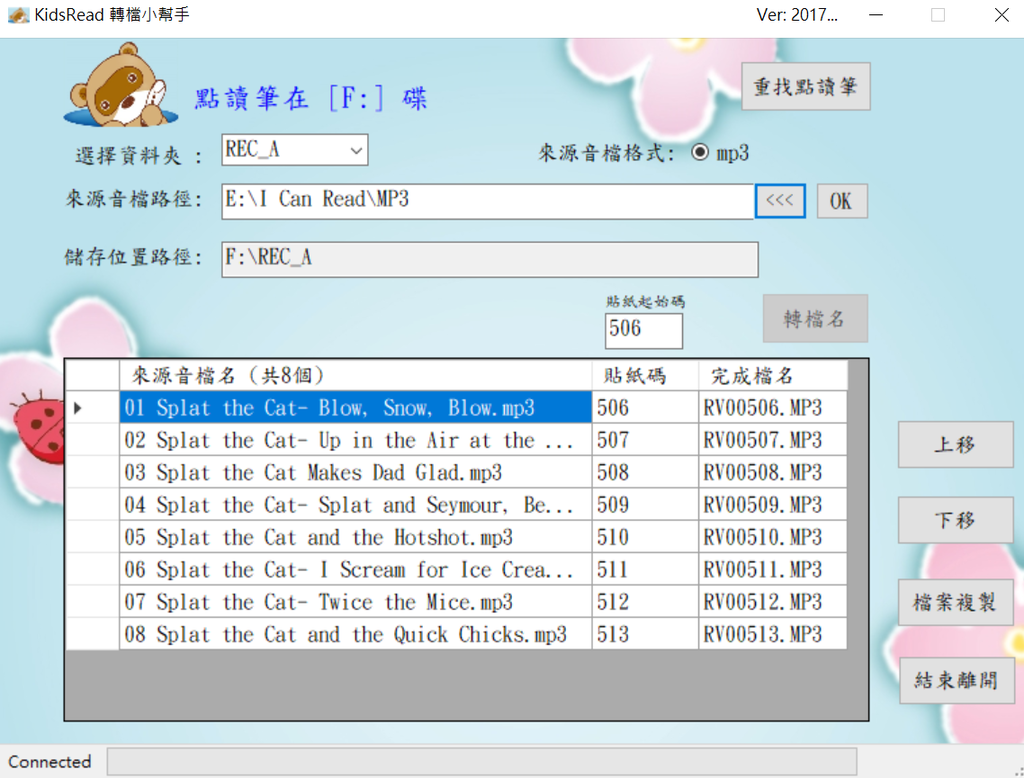The width and height of the screenshot is (1024, 778).
Task: Select the mp3 source format radio button
Action: 699,152
